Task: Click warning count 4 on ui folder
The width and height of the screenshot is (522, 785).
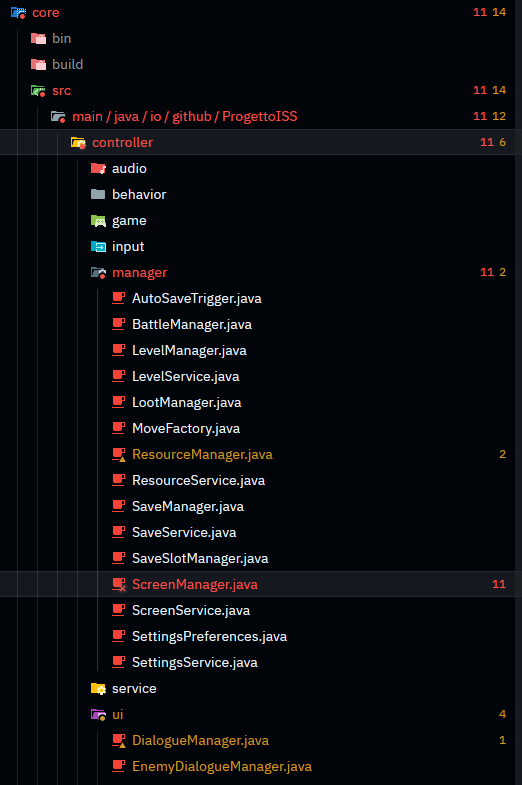Action: 502,714
